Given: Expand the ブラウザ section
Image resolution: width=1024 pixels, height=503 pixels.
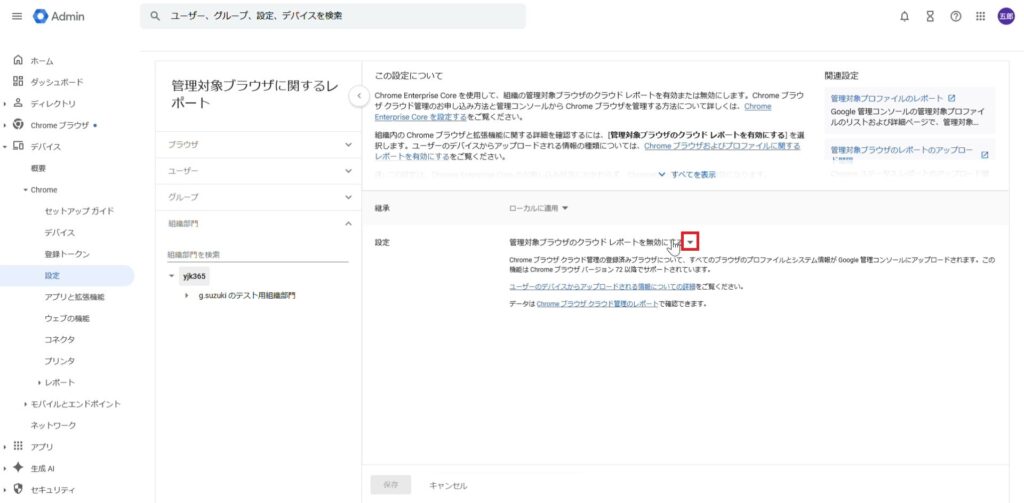Looking at the screenshot, I should point(258,145).
